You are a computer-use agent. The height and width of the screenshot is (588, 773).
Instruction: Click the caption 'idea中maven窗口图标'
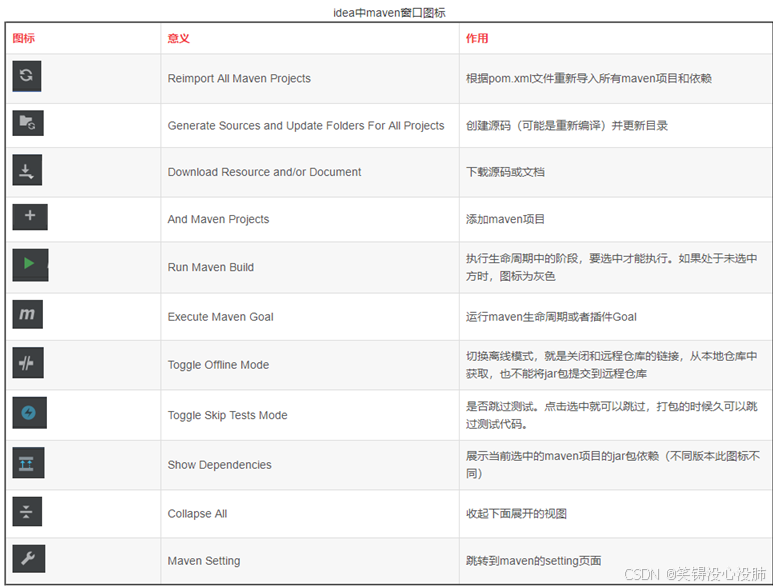(389, 13)
